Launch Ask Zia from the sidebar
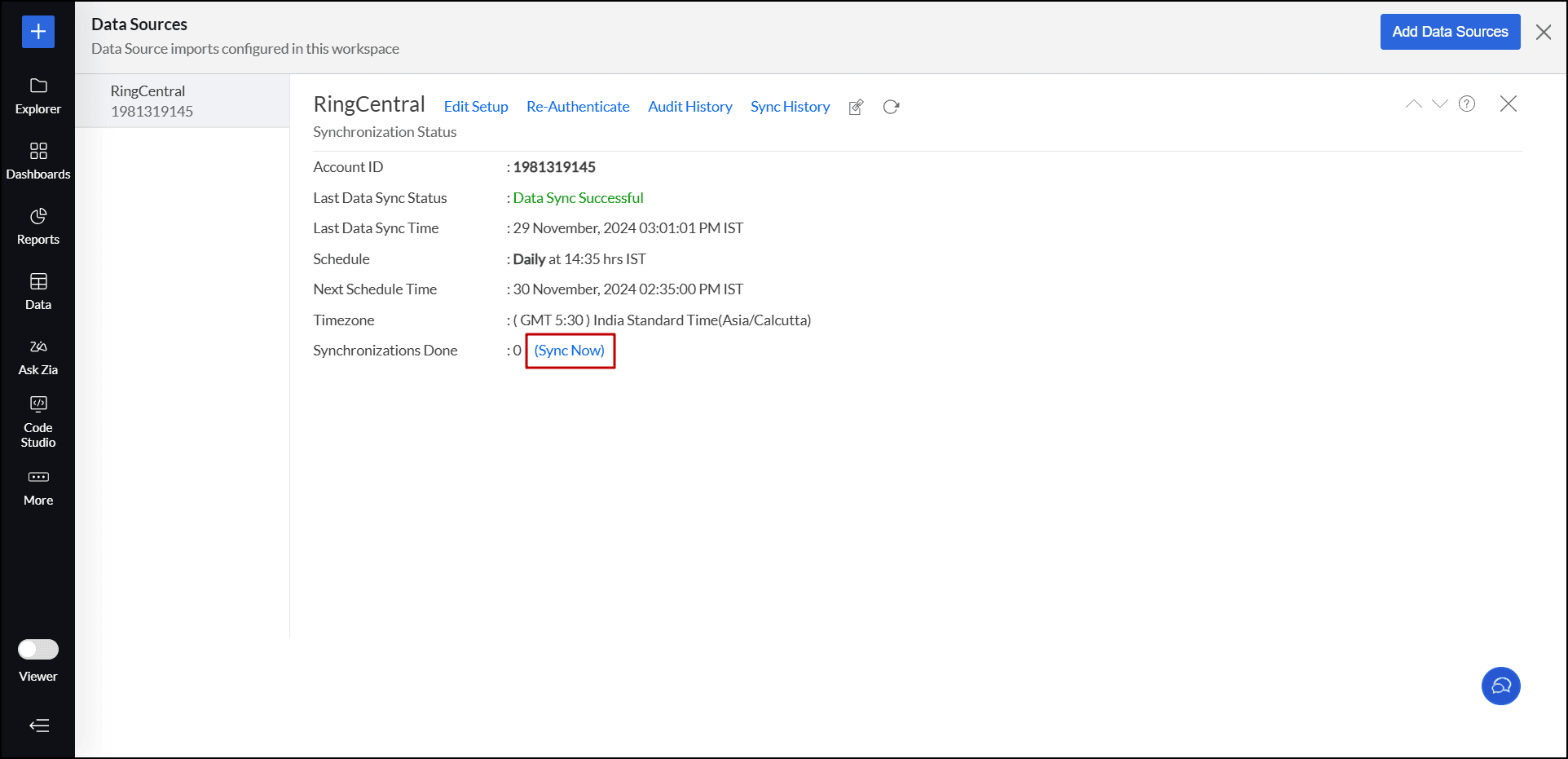Viewport: 1568px width, 759px height. (x=37, y=356)
